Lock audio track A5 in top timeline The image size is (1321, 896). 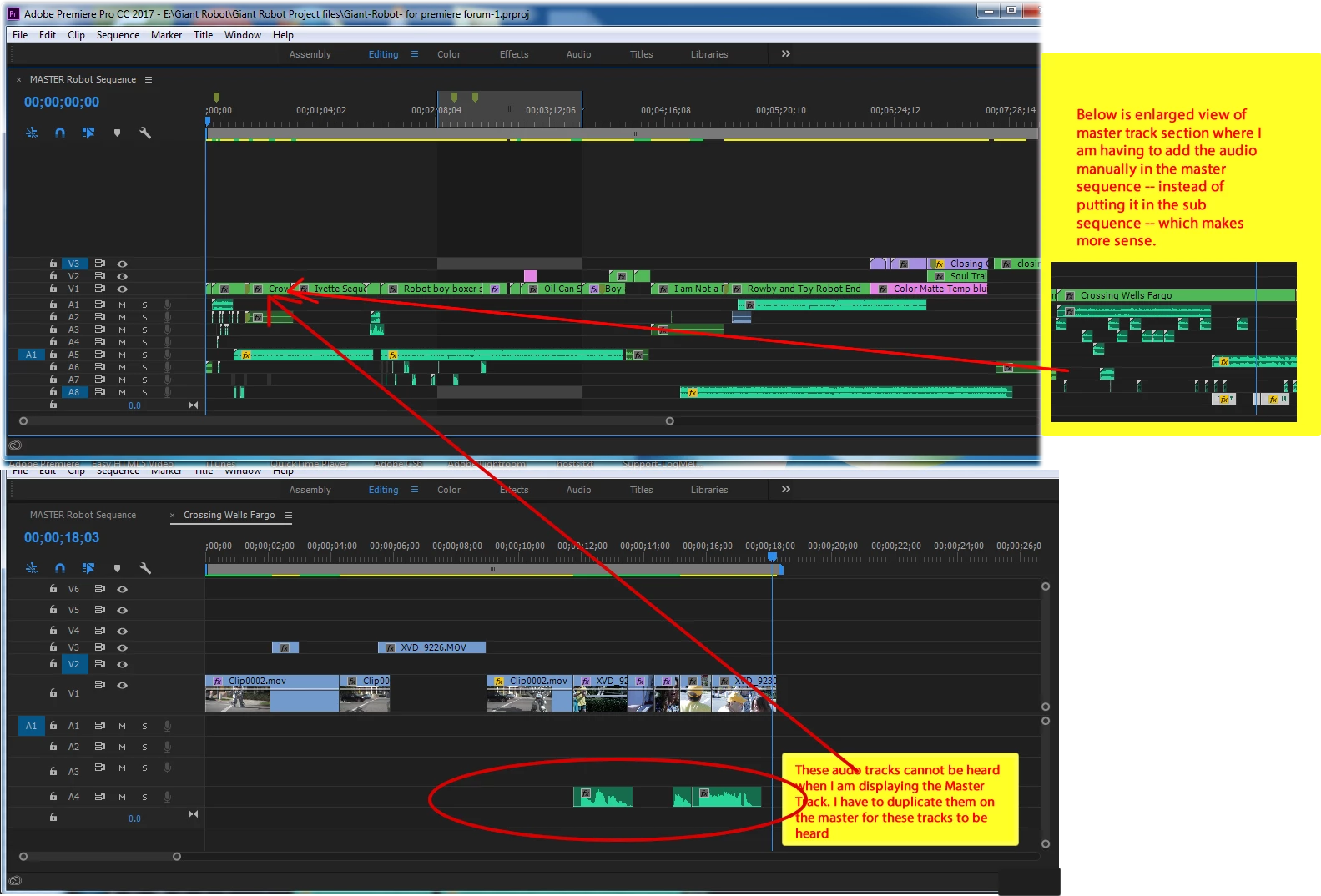click(x=53, y=355)
